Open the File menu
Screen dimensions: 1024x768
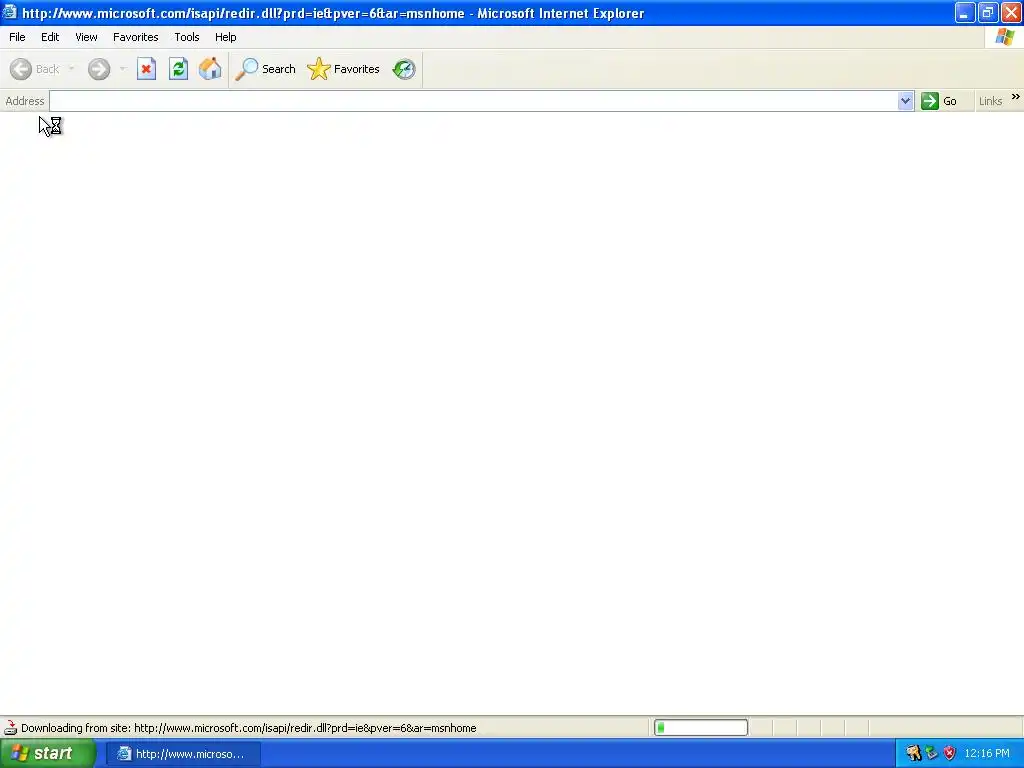pyautogui.click(x=17, y=37)
